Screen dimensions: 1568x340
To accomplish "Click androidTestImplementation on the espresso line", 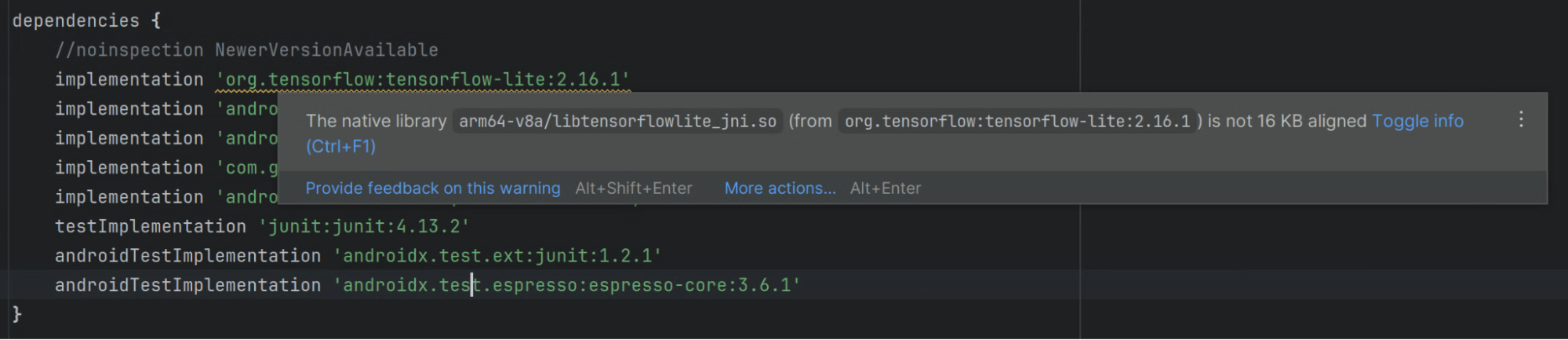I will pos(187,285).
